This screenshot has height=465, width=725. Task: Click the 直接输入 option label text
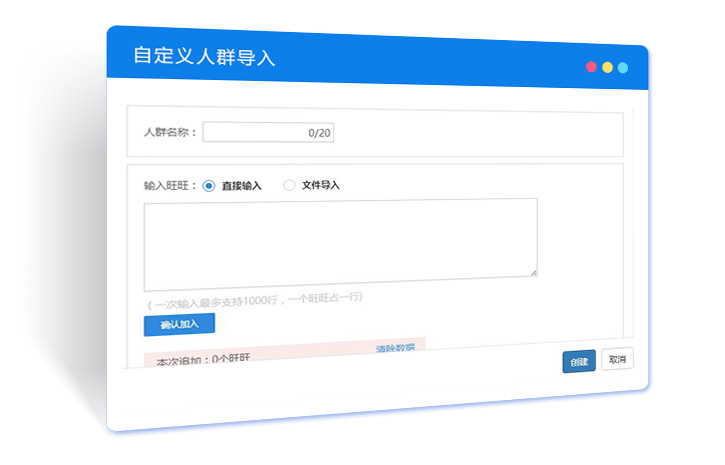(241, 185)
